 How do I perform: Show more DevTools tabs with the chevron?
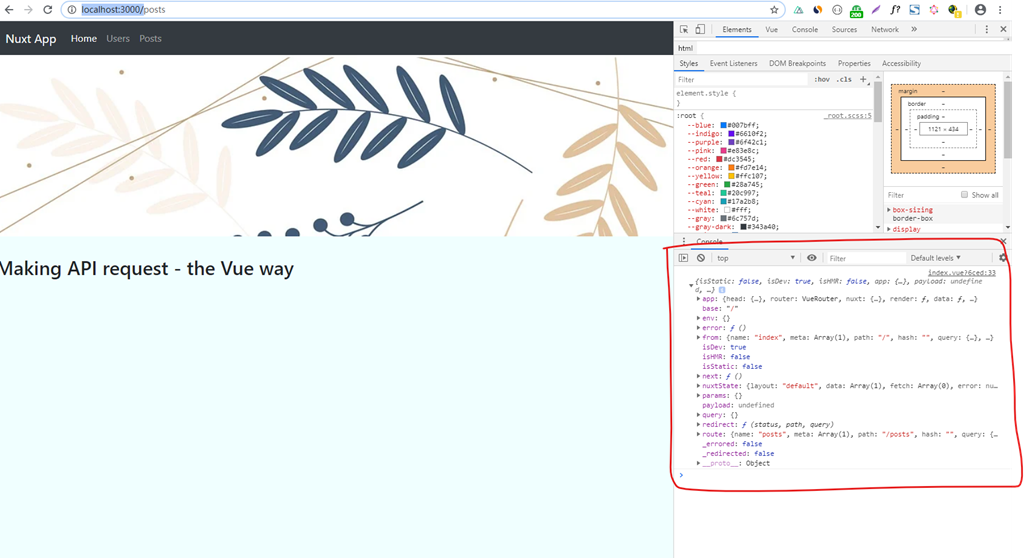(914, 29)
